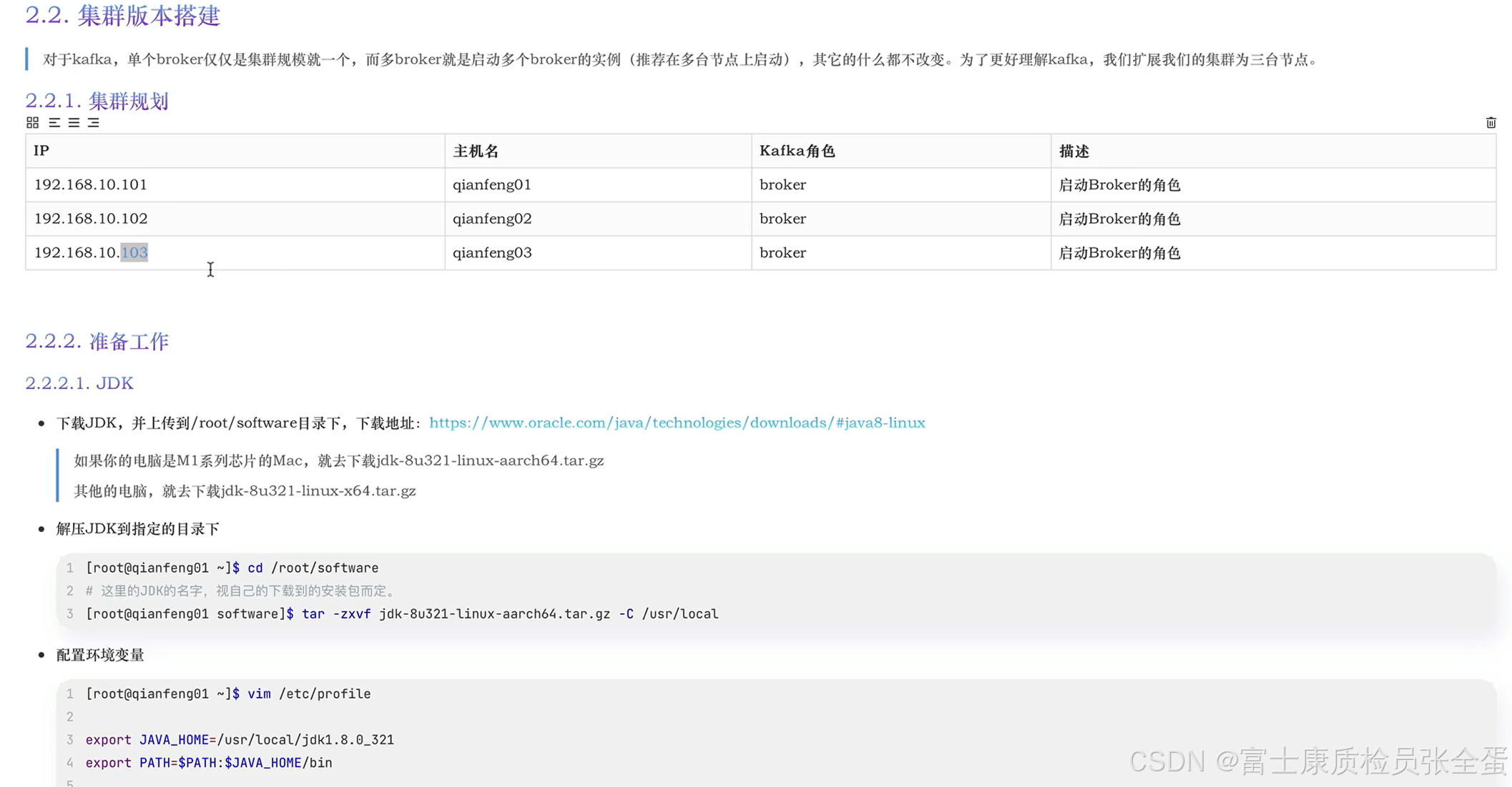This screenshot has height=787, width=1512.
Task: Click the Kafka角色 column header
Action: [x=797, y=151]
